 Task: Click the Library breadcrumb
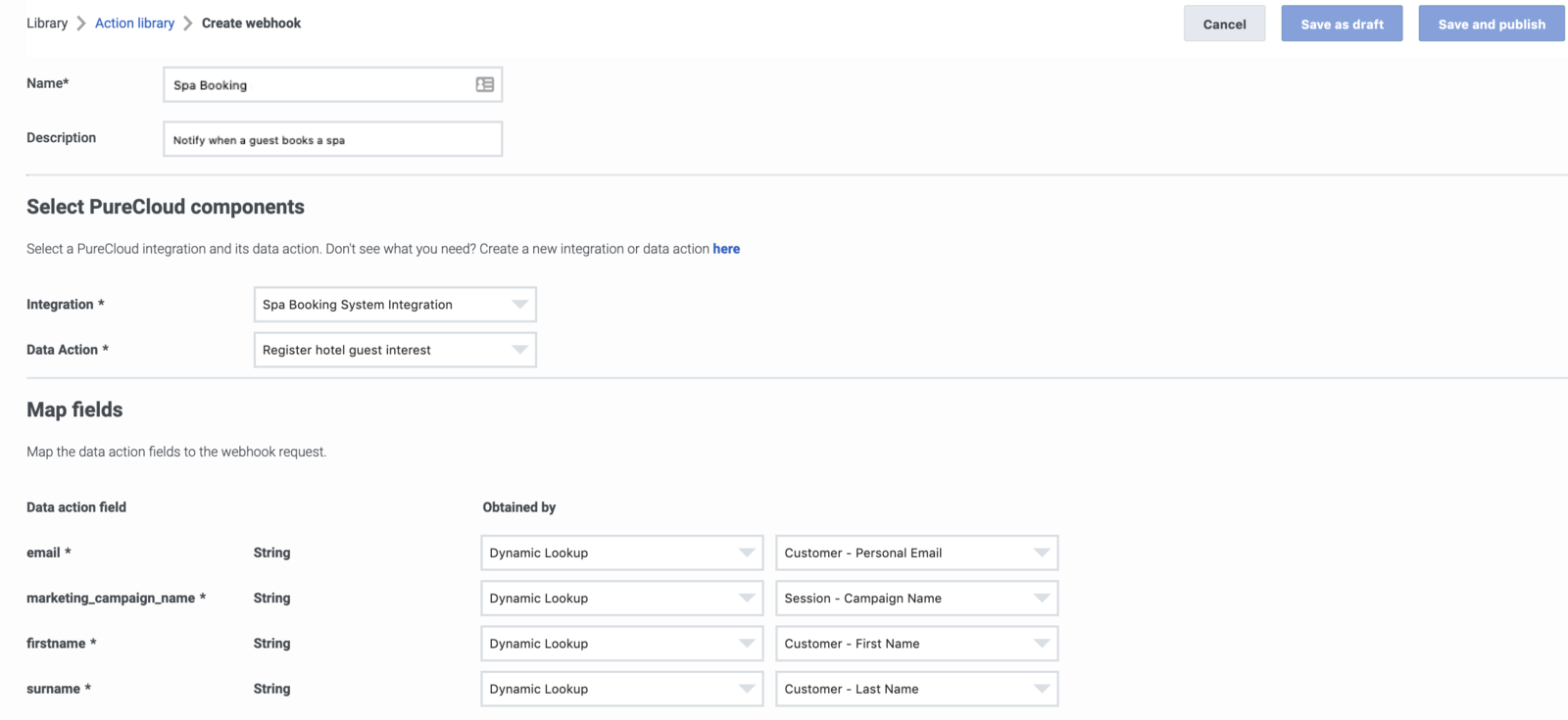click(x=47, y=23)
